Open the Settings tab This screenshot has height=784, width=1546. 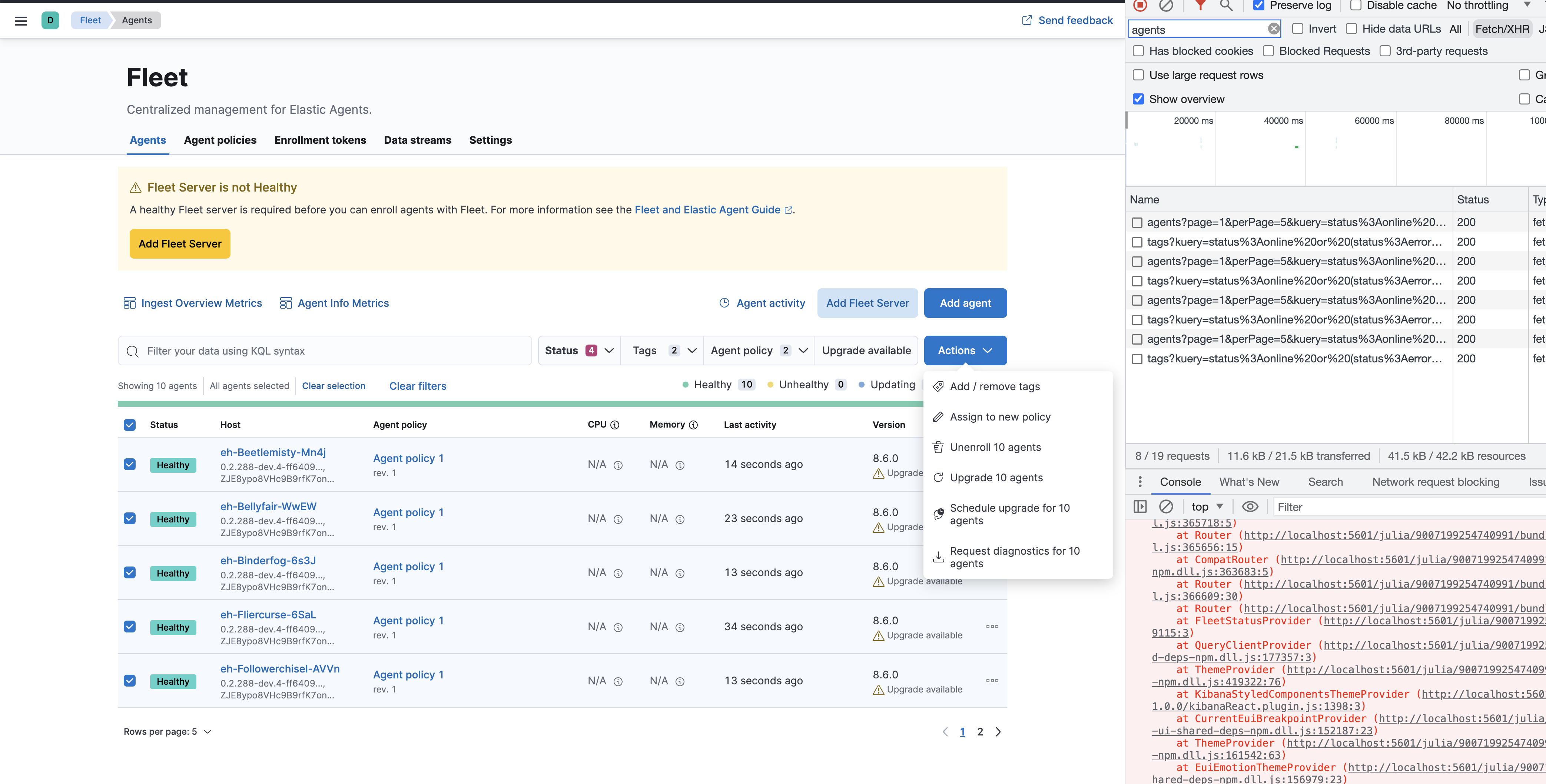[x=490, y=140]
